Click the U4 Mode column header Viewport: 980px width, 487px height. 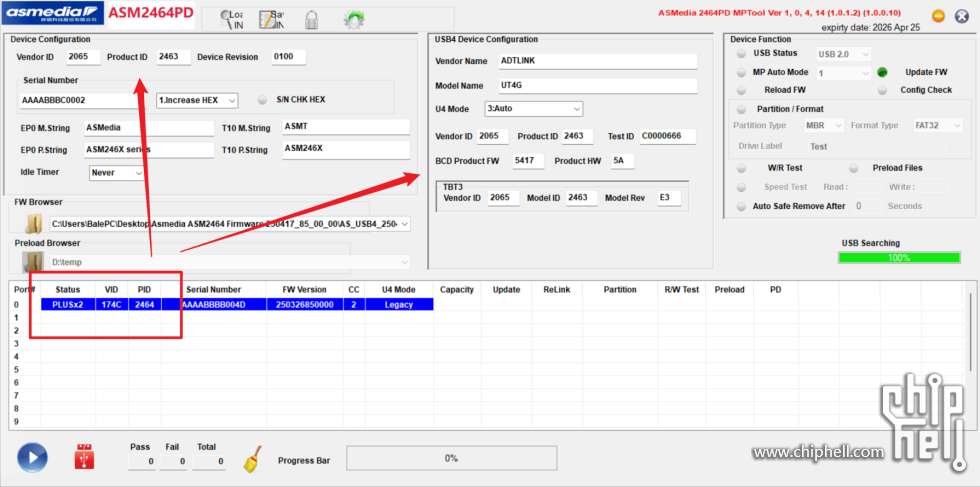tap(399, 289)
